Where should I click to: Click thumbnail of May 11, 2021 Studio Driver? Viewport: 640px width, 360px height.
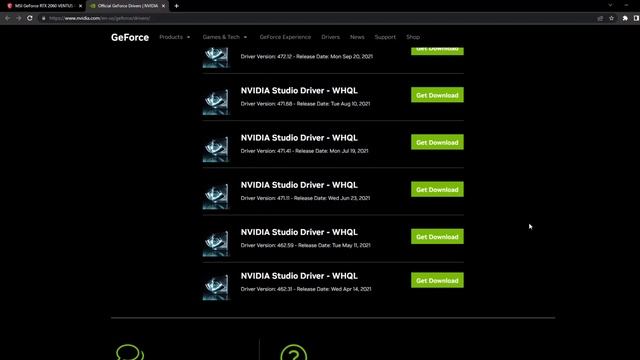coord(216,243)
